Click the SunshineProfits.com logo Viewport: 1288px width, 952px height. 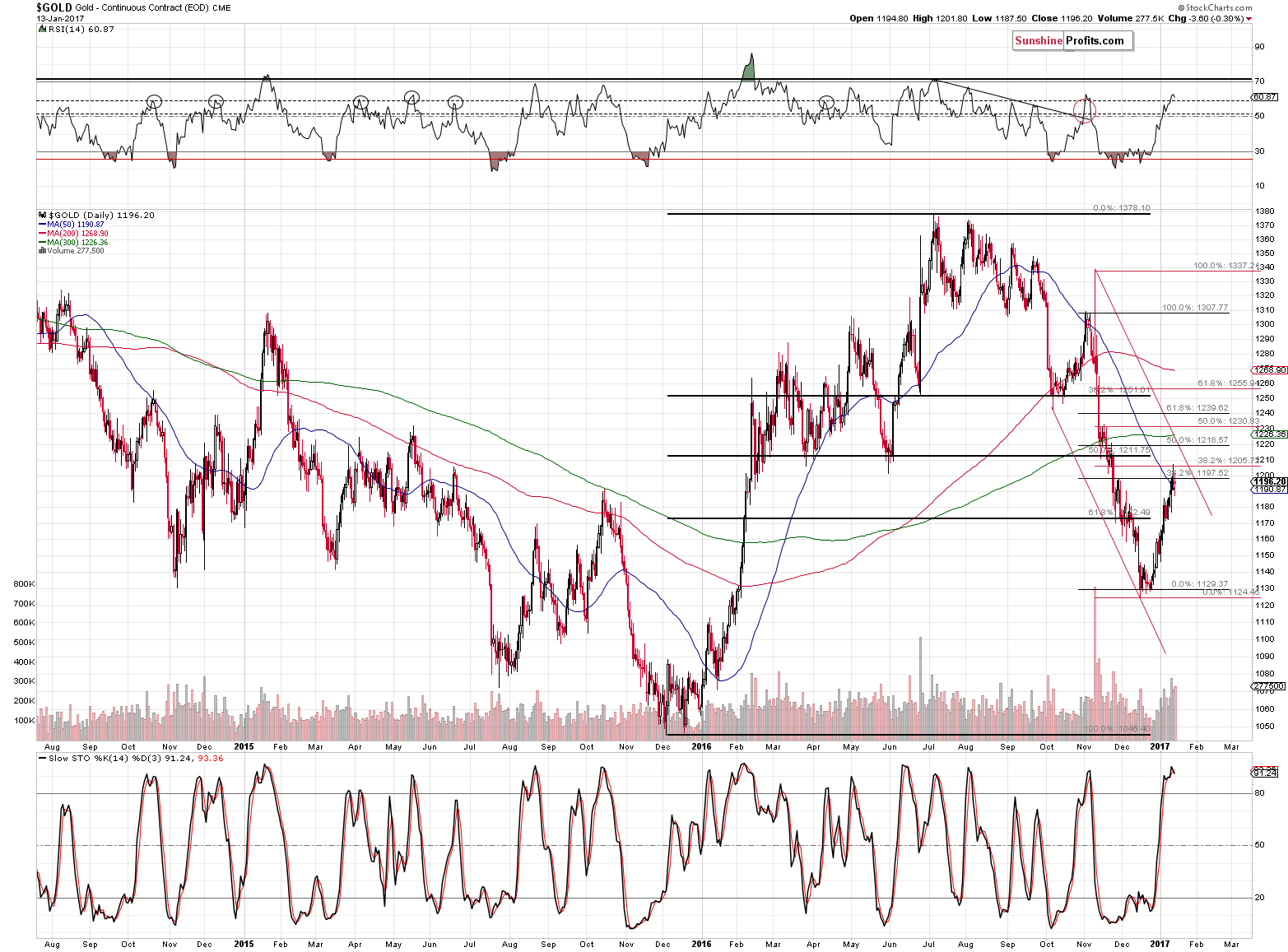(1072, 40)
